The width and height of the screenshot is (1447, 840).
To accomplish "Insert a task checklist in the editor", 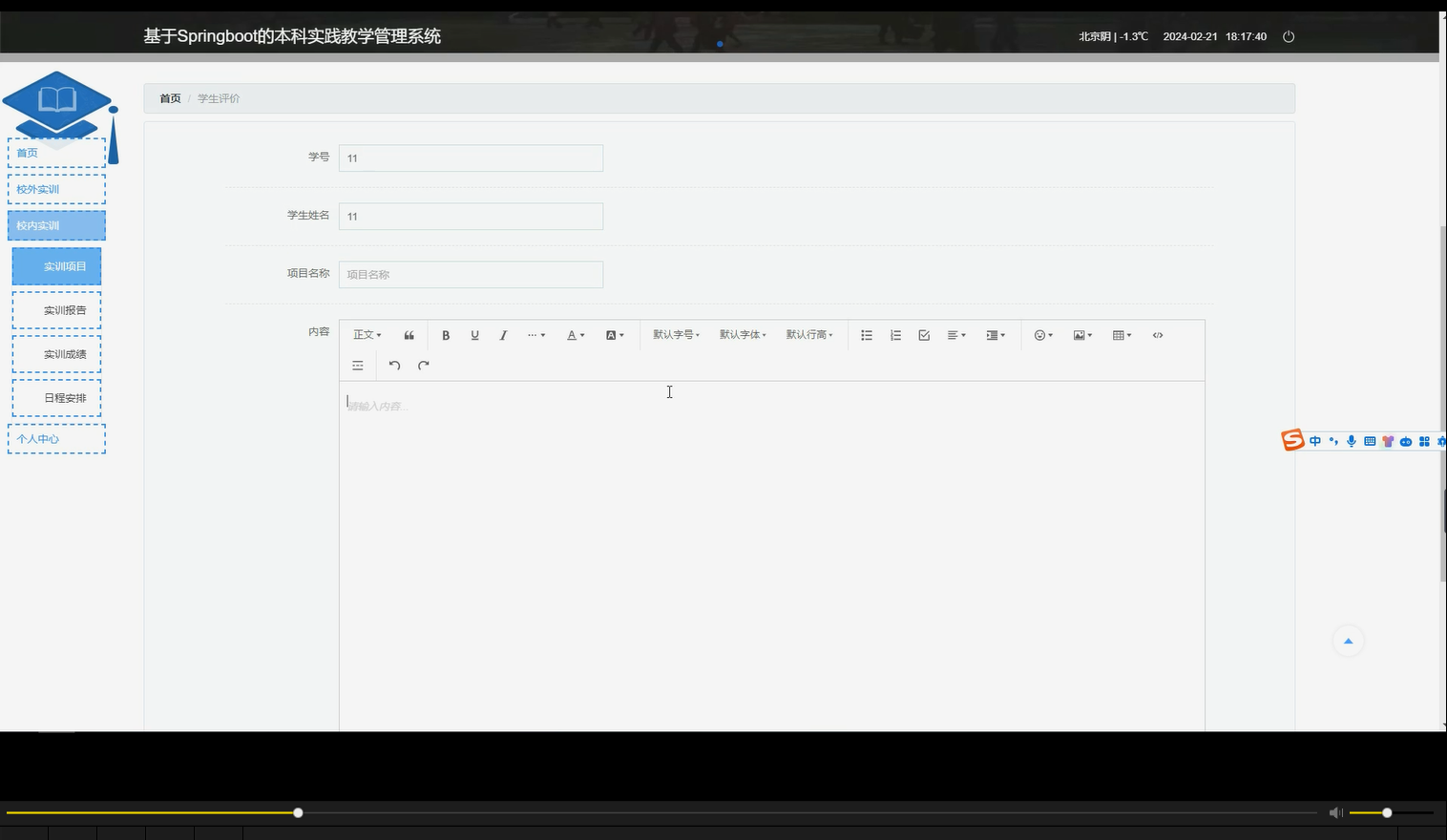I will (x=923, y=335).
